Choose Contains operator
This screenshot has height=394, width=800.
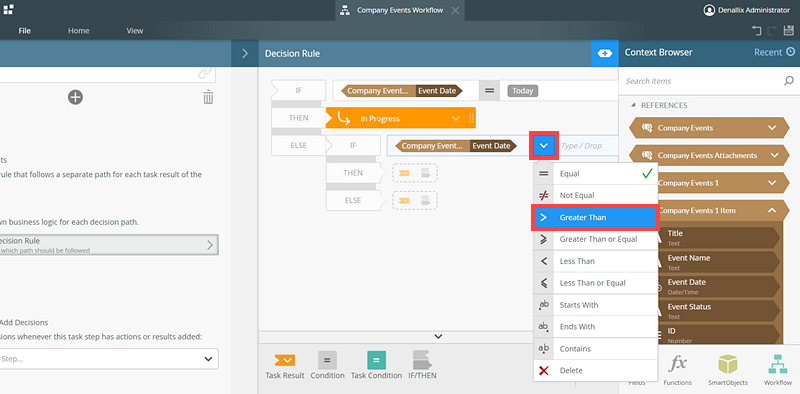[595, 349]
